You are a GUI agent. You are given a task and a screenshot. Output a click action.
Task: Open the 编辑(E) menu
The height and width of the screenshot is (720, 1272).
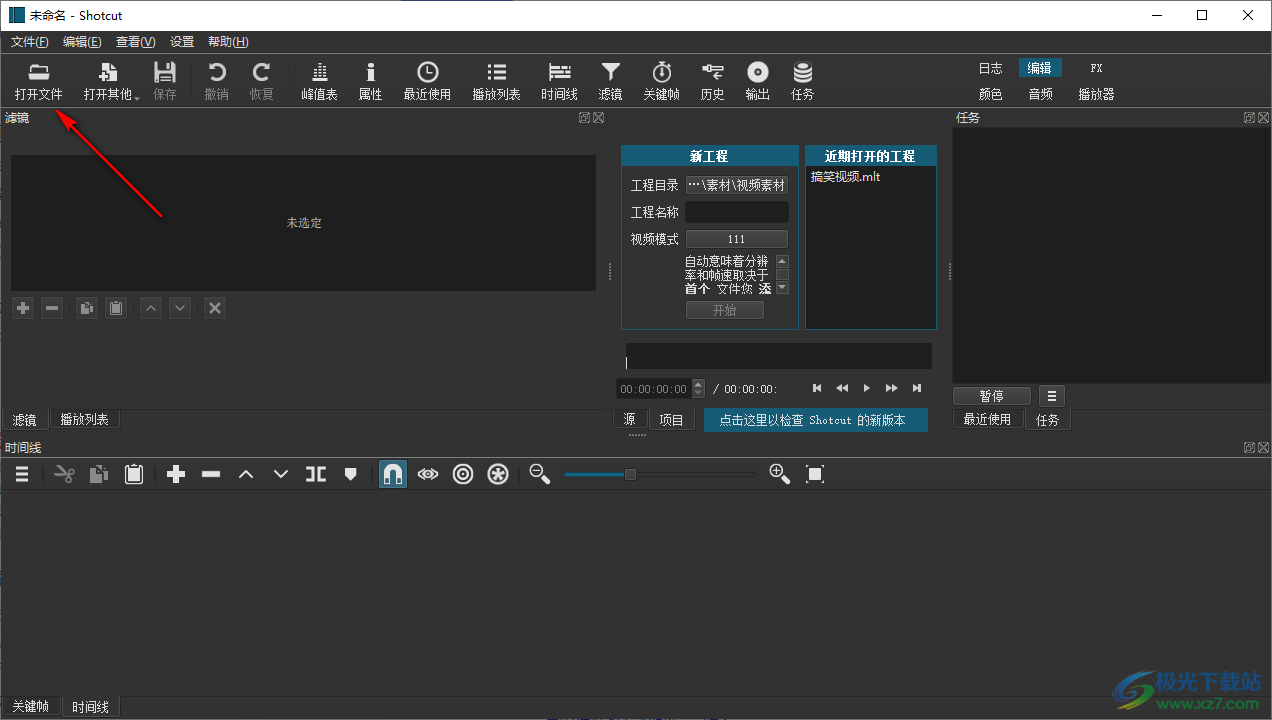[82, 42]
